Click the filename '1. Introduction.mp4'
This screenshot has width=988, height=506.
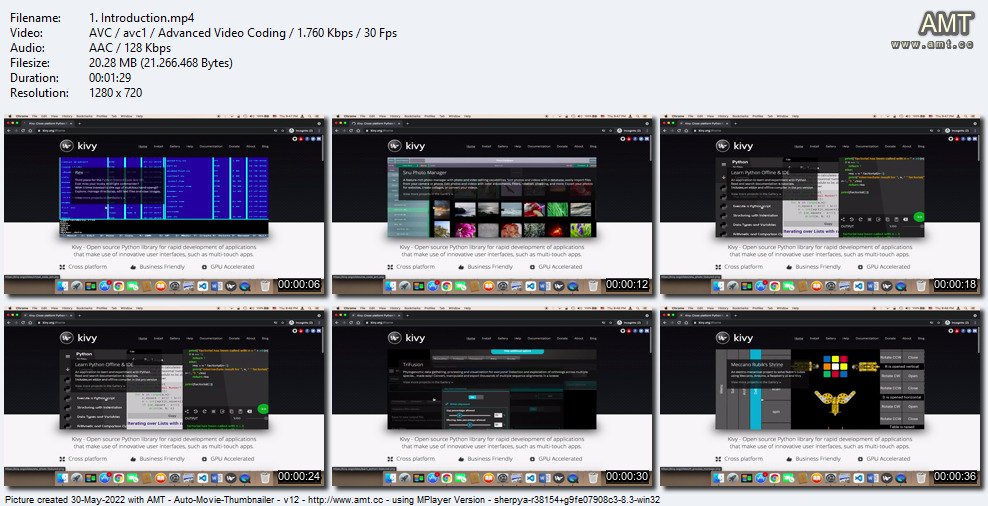(142, 18)
